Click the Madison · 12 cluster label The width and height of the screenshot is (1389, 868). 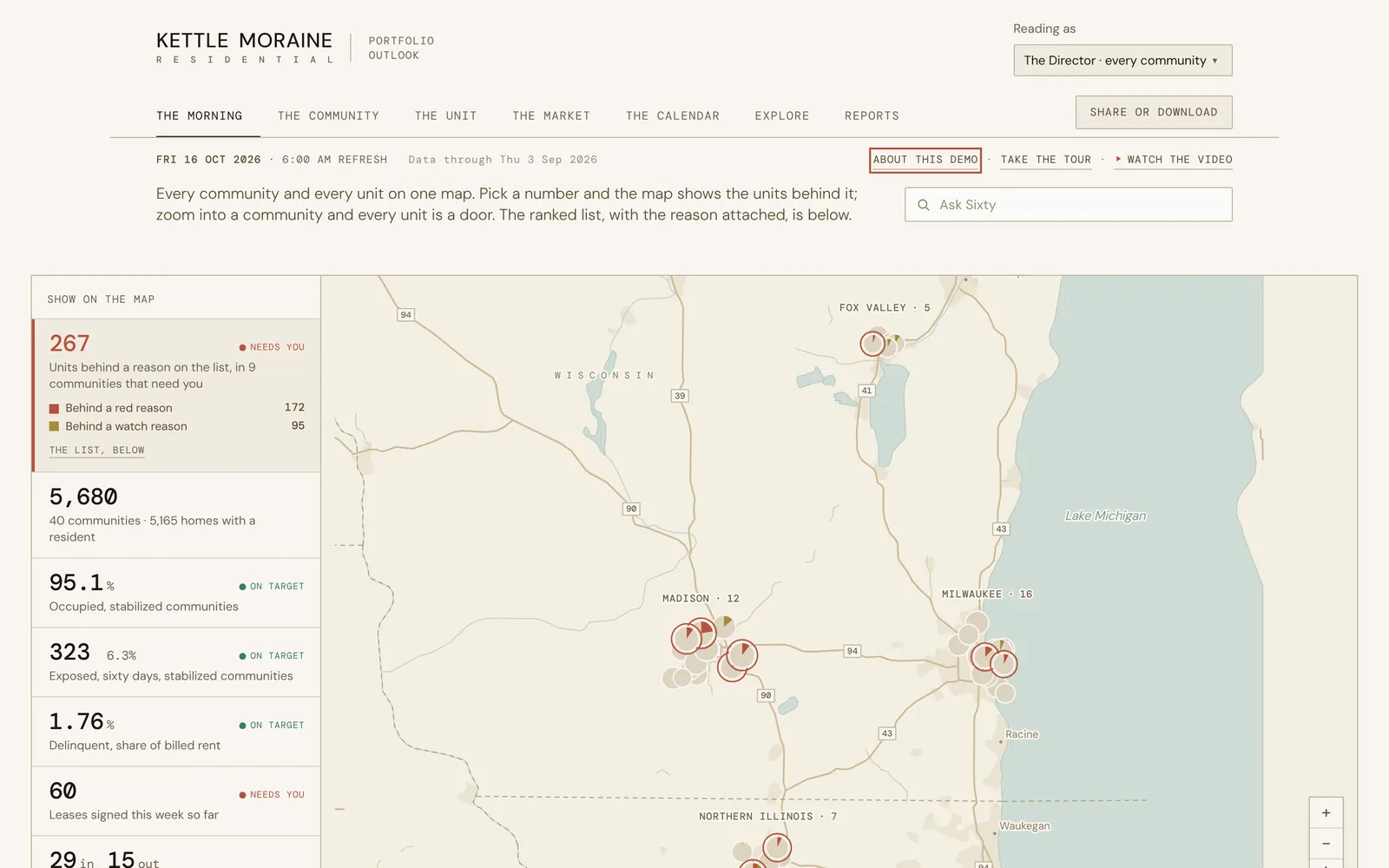point(701,599)
